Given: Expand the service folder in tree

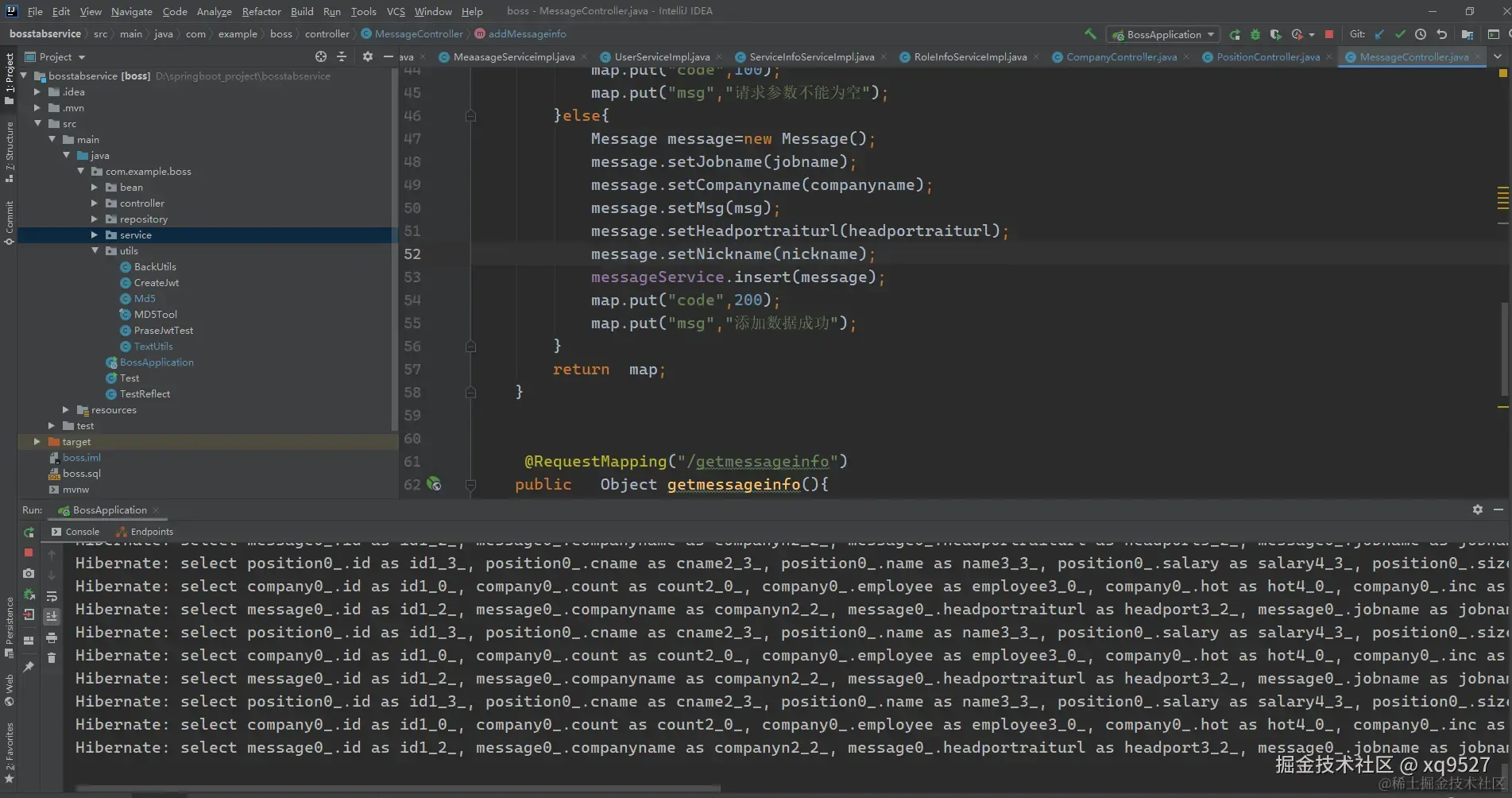Looking at the screenshot, I should coord(94,235).
